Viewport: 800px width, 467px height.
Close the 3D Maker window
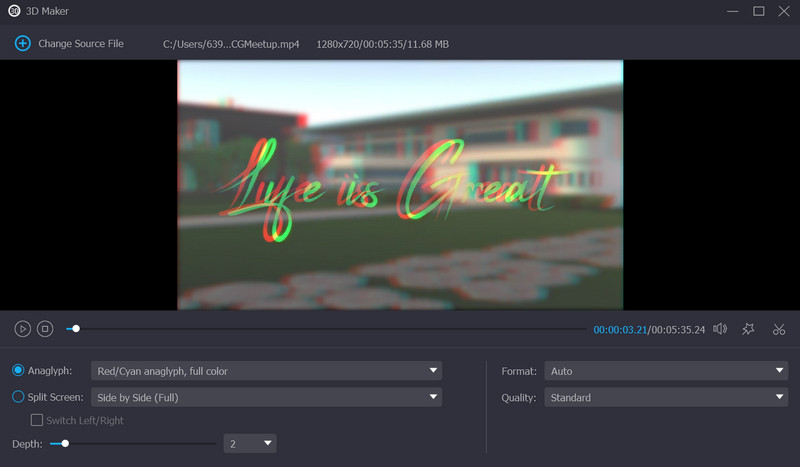(784, 11)
